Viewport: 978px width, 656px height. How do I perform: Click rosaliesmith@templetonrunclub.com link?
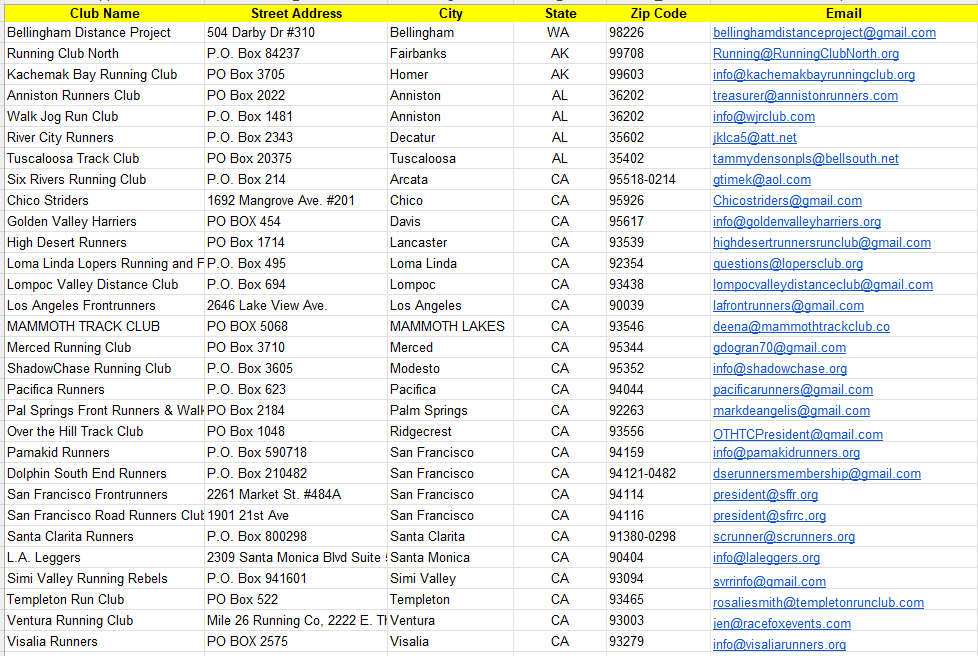point(818,603)
